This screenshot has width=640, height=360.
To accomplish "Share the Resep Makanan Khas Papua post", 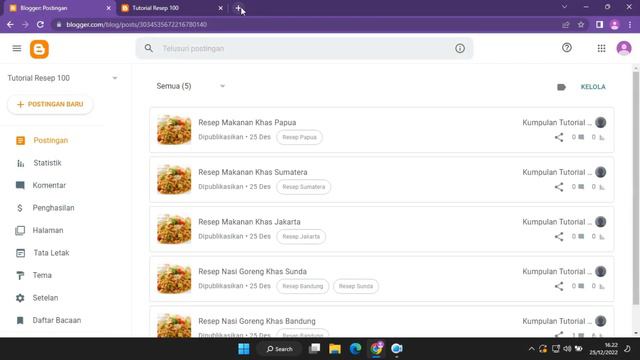I will point(559,137).
